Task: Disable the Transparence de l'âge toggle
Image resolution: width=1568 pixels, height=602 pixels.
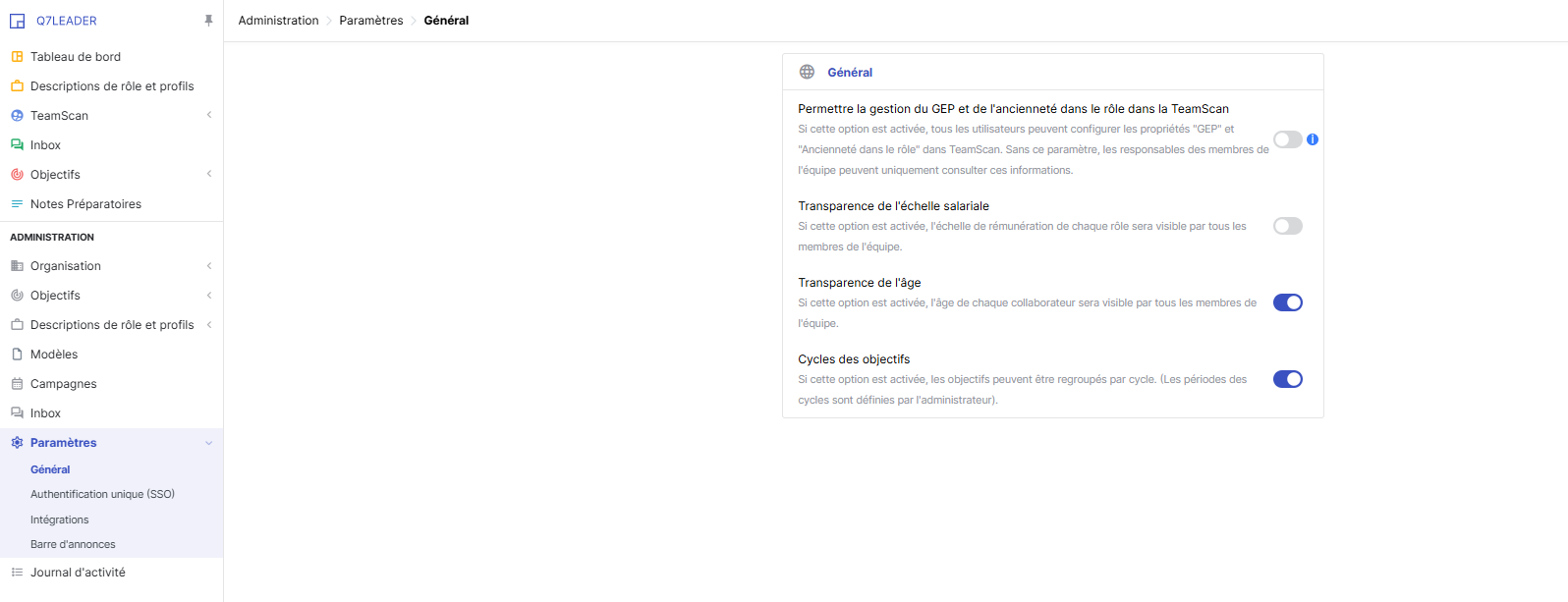Action: tap(1287, 302)
